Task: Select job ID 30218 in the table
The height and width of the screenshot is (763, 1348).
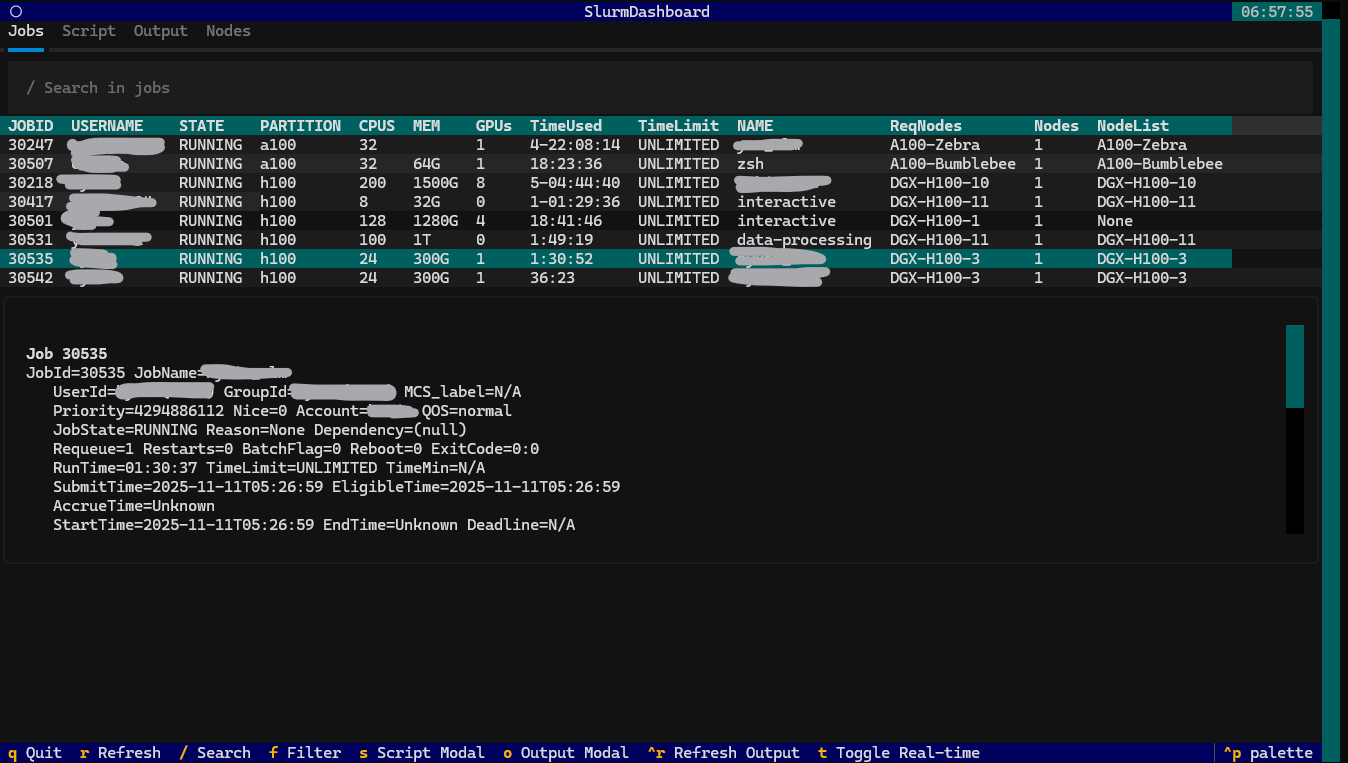Action: 31,183
